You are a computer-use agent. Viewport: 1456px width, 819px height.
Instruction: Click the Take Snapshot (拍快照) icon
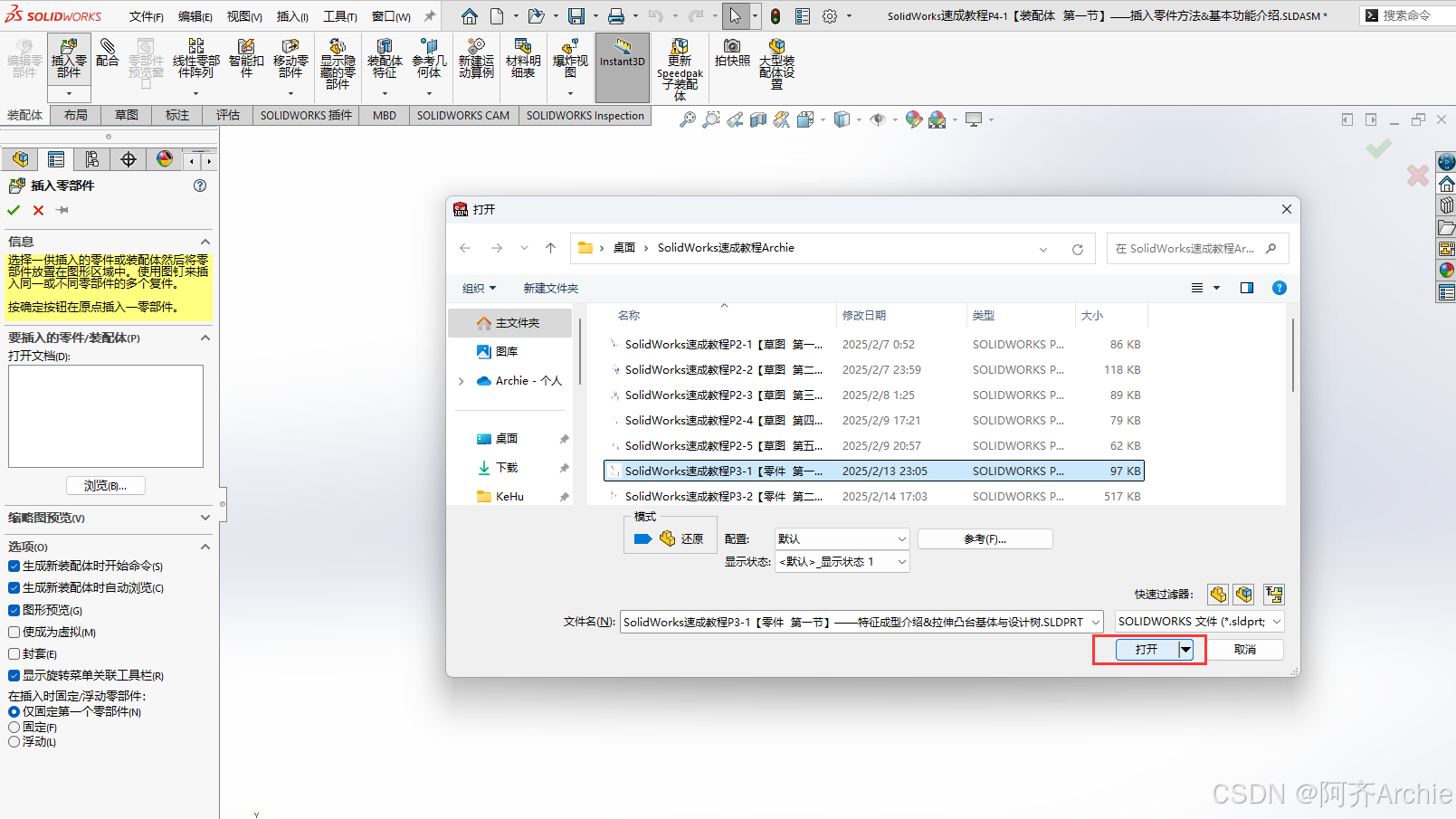(732, 53)
